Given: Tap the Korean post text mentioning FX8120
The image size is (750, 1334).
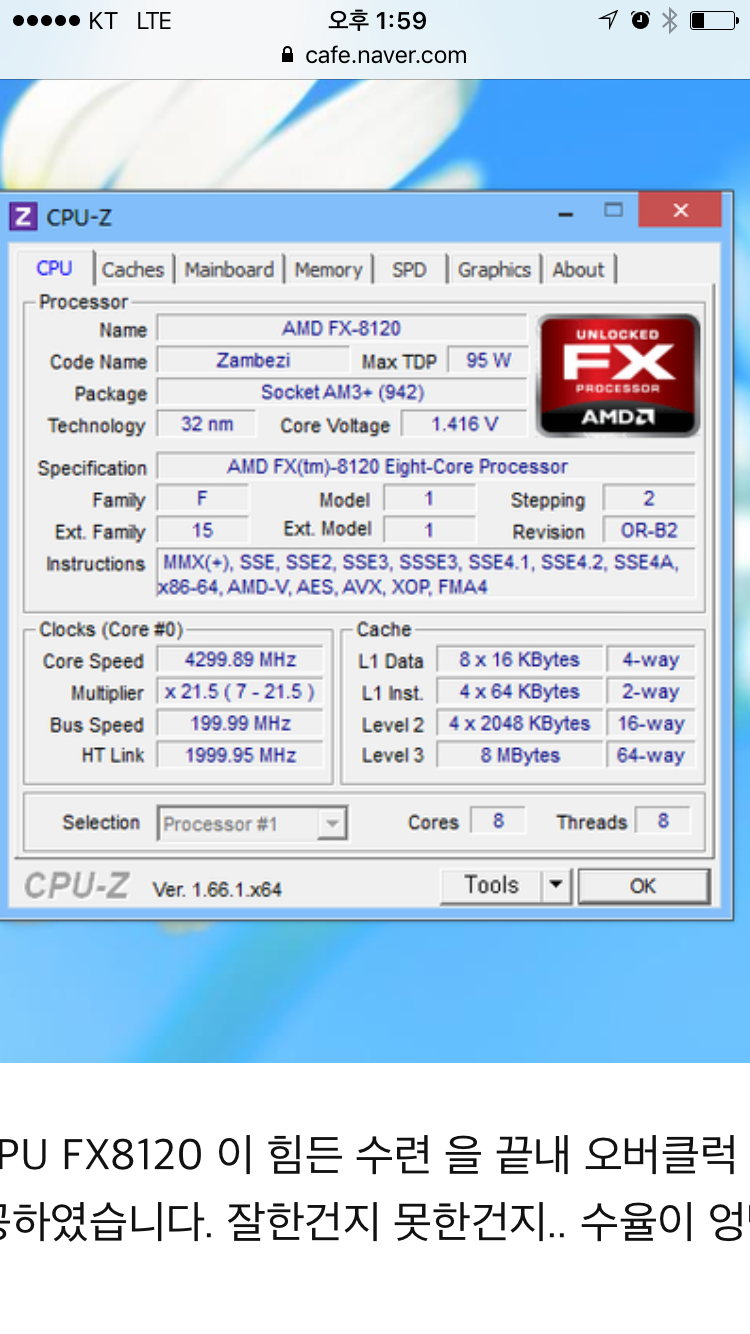Looking at the screenshot, I should [x=375, y=1187].
